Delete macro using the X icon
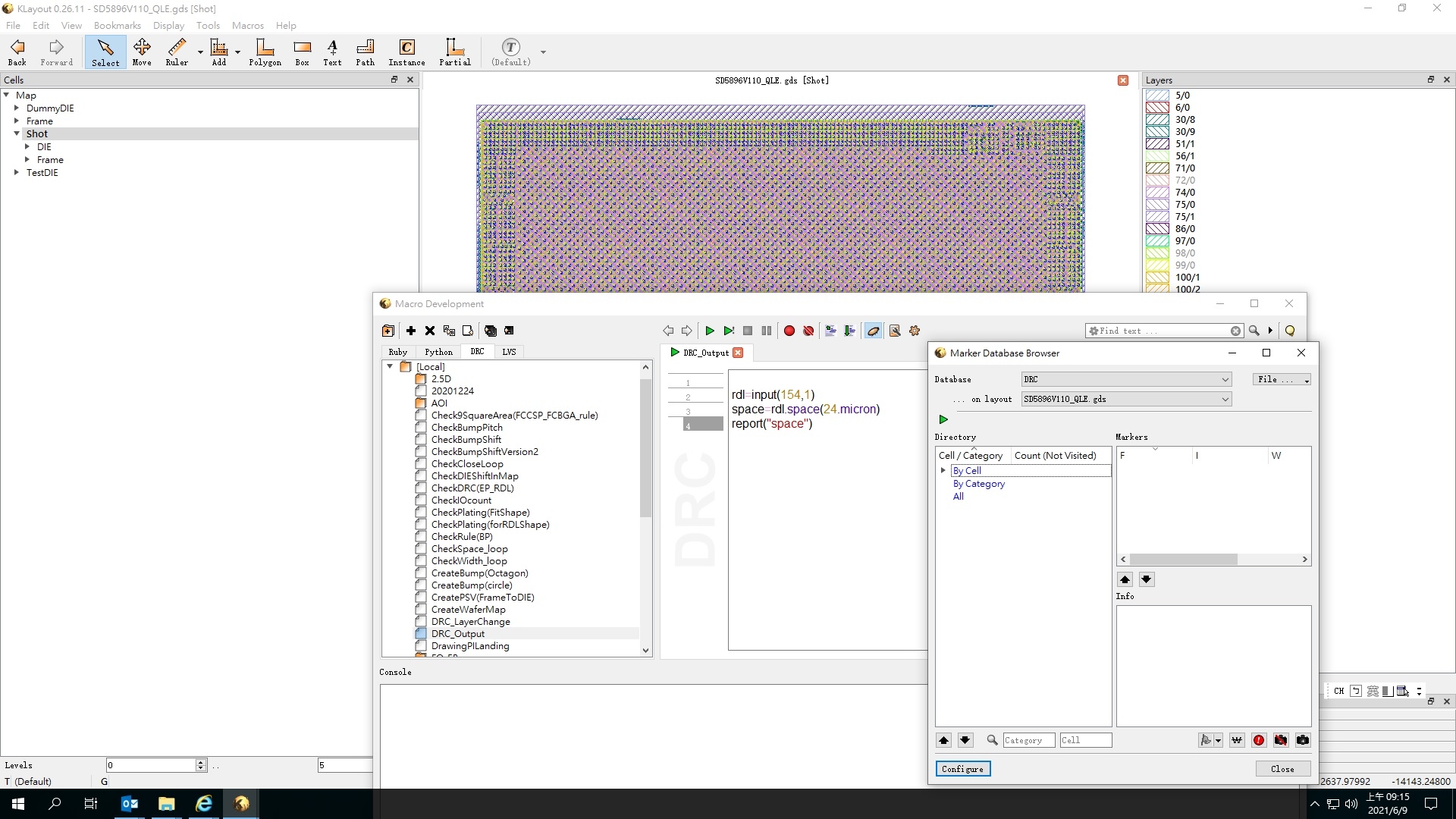The image size is (1456, 819). (x=430, y=331)
